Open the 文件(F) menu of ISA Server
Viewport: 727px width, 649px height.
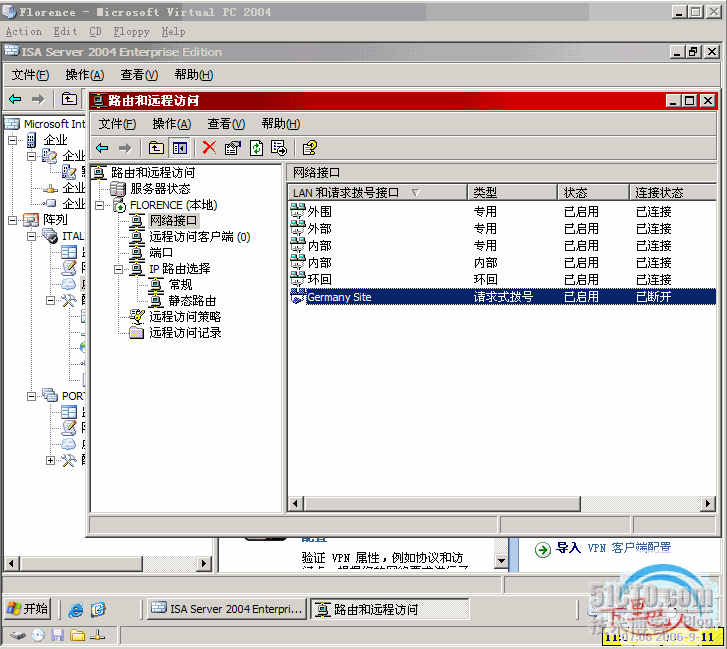click(30, 75)
